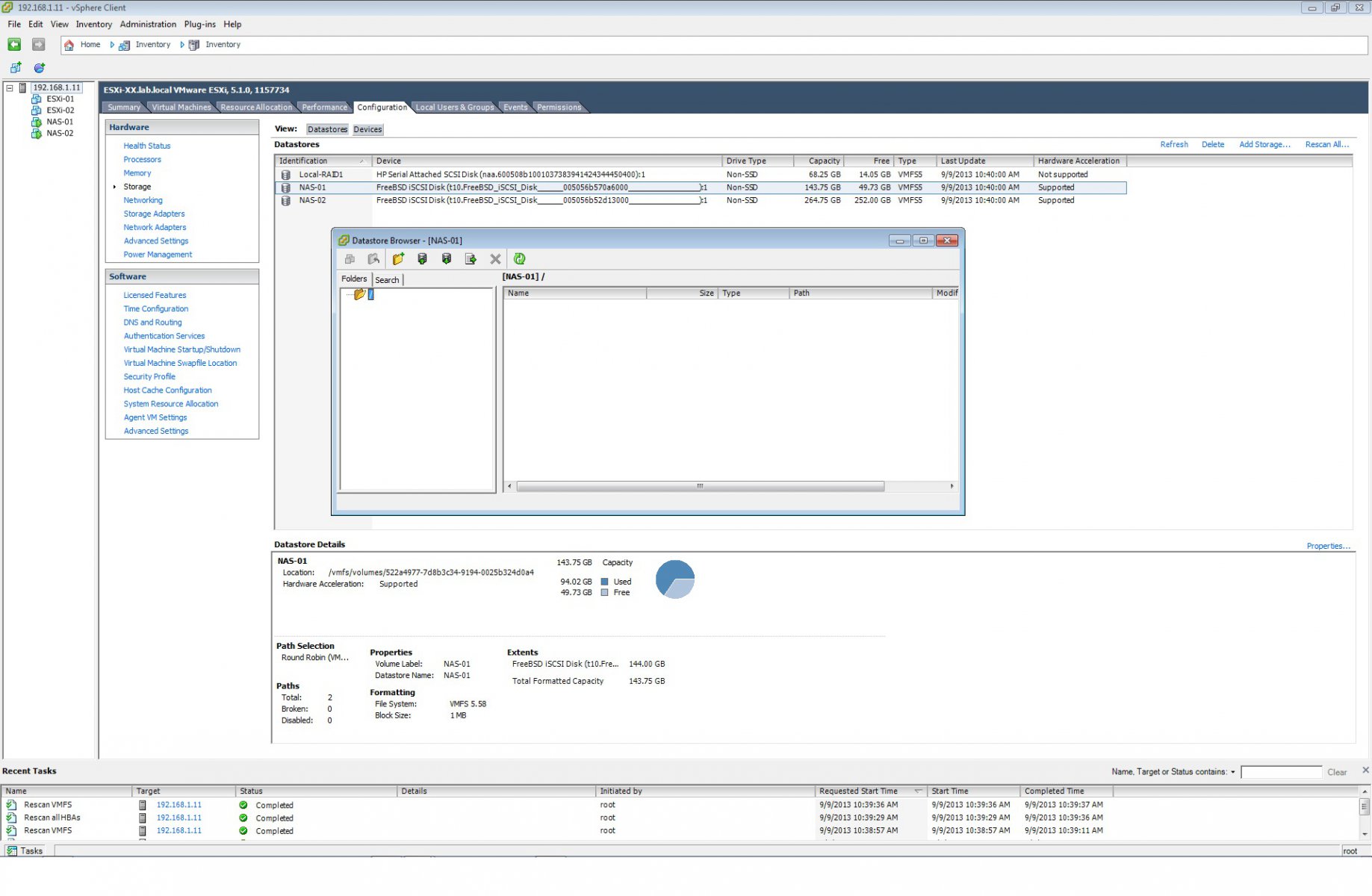Screen dimensions: 1372x896
Task: Click the Rescan All... link
Action: tap(1327, 145)
